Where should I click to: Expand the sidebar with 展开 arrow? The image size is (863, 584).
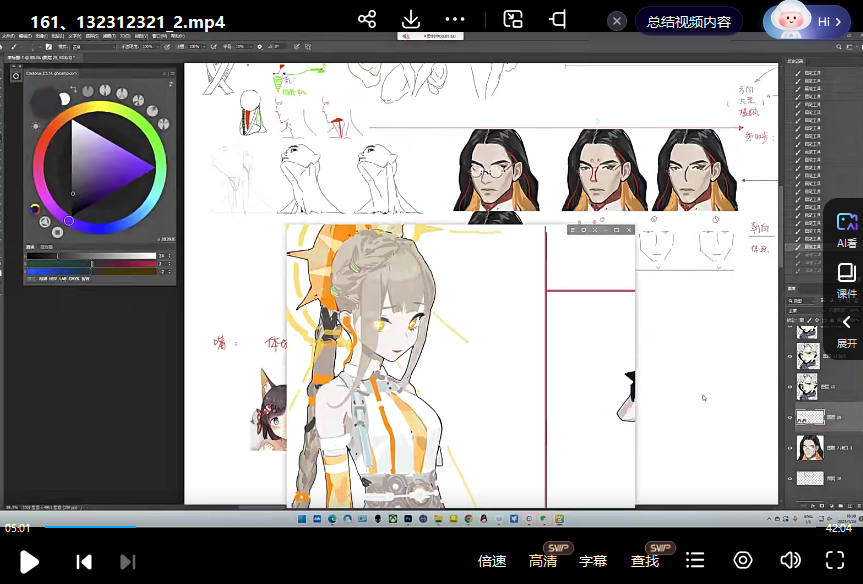(846, 330)
